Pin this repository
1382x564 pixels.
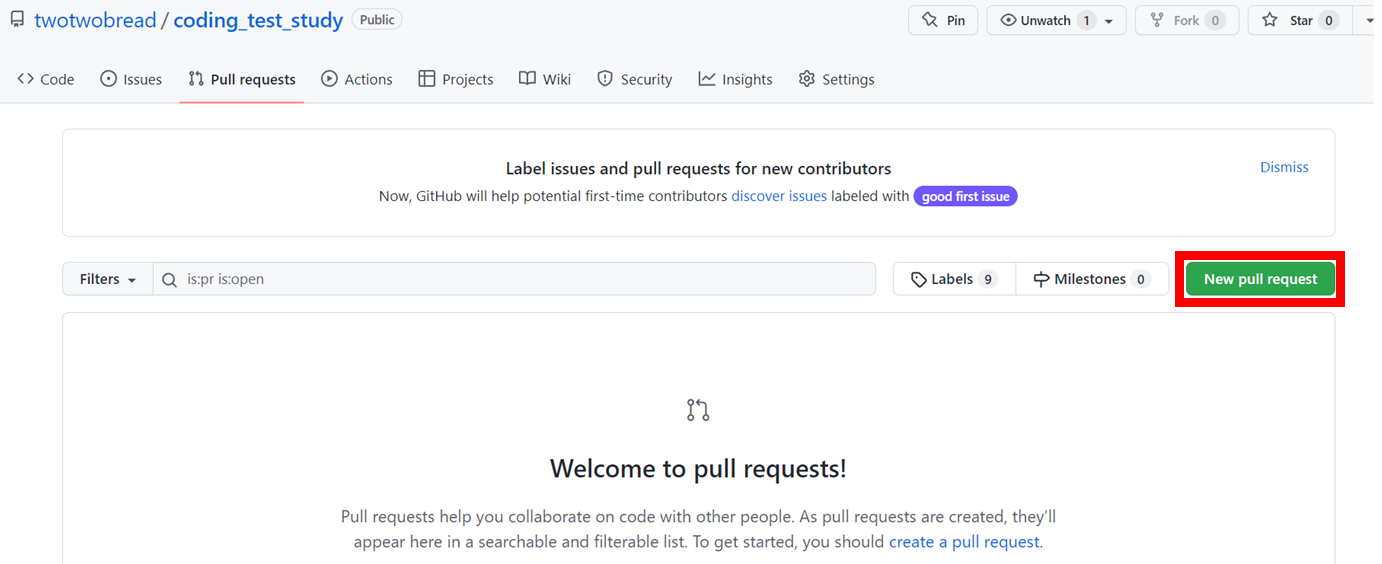click(x=943, y=20)
